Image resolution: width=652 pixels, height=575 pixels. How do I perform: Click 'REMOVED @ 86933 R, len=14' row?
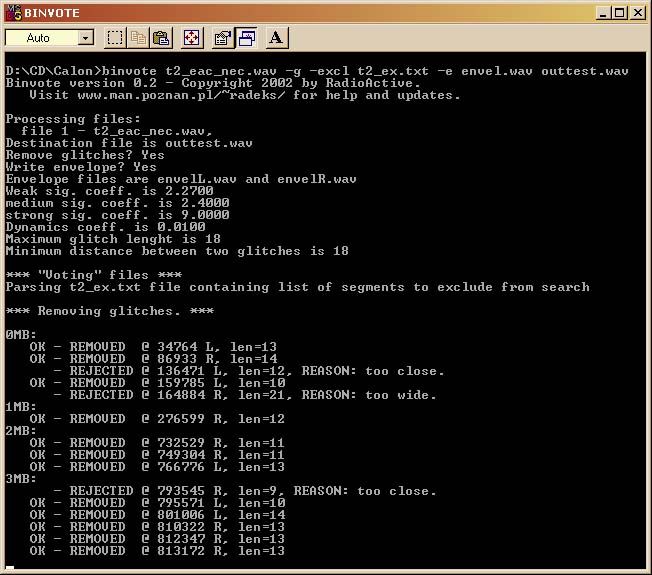point(153,359)
